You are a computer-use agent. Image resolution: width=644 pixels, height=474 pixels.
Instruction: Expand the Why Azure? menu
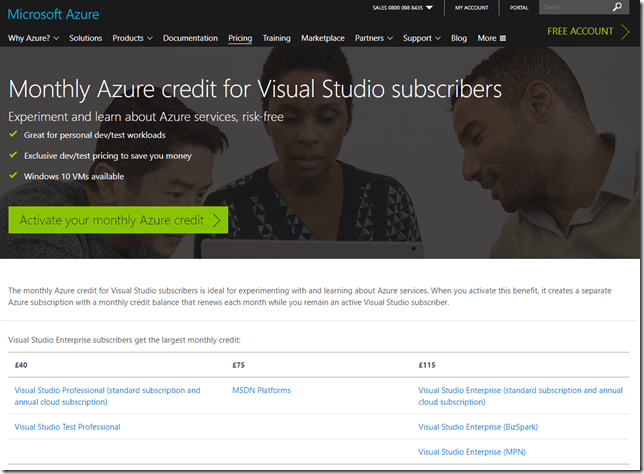pyautogui.click(x=33, y=39)
